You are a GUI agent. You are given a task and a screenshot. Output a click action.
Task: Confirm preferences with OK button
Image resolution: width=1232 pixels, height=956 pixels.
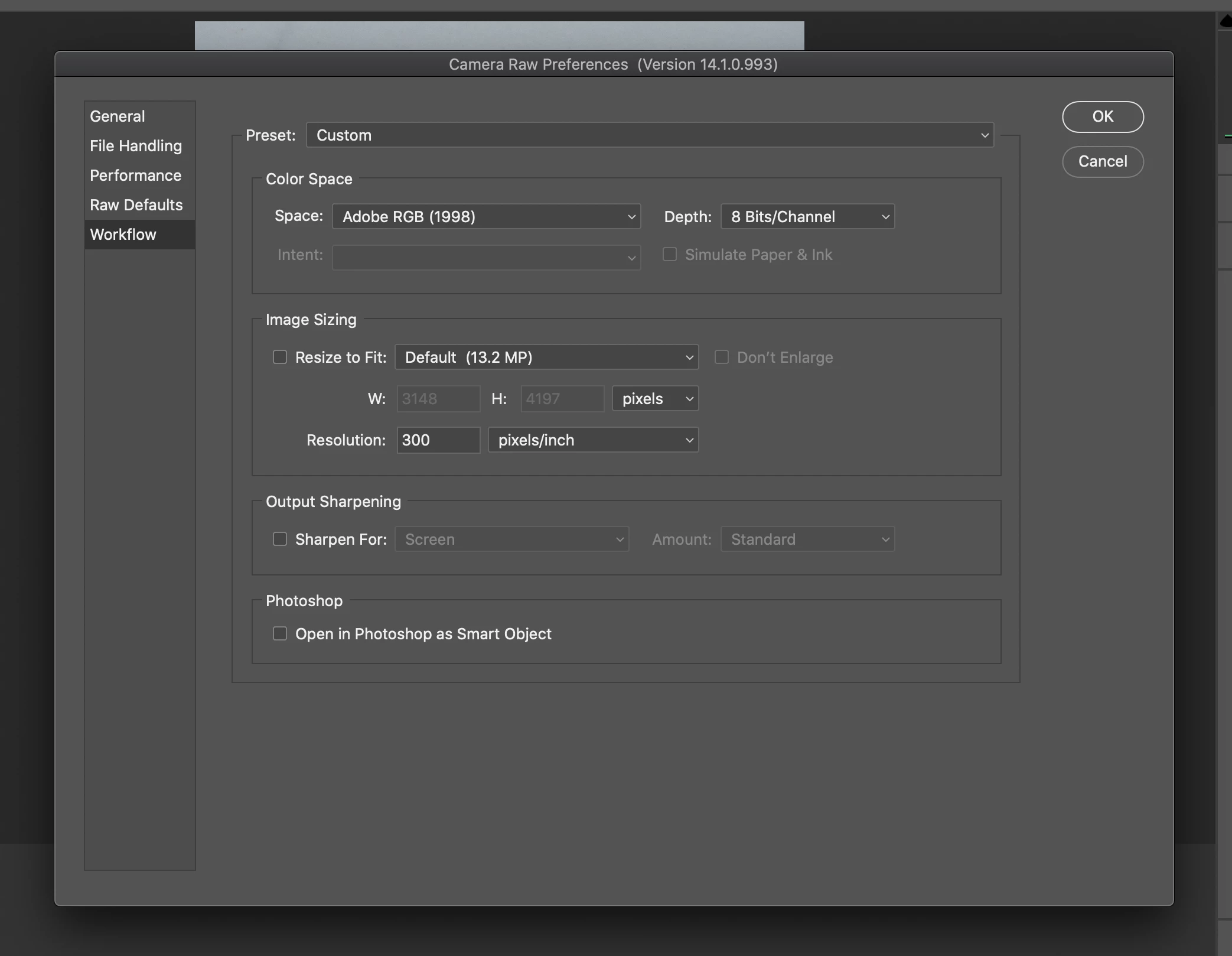click(x=1102, y=117)
